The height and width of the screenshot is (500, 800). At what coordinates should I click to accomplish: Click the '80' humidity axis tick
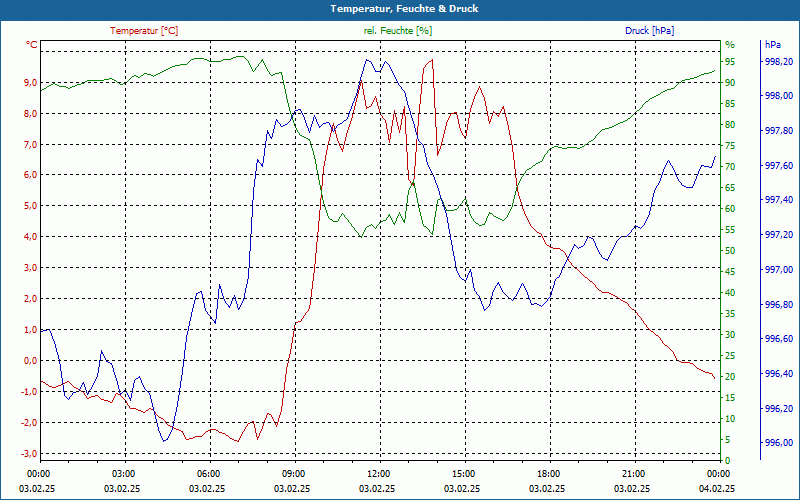[730, 124]
